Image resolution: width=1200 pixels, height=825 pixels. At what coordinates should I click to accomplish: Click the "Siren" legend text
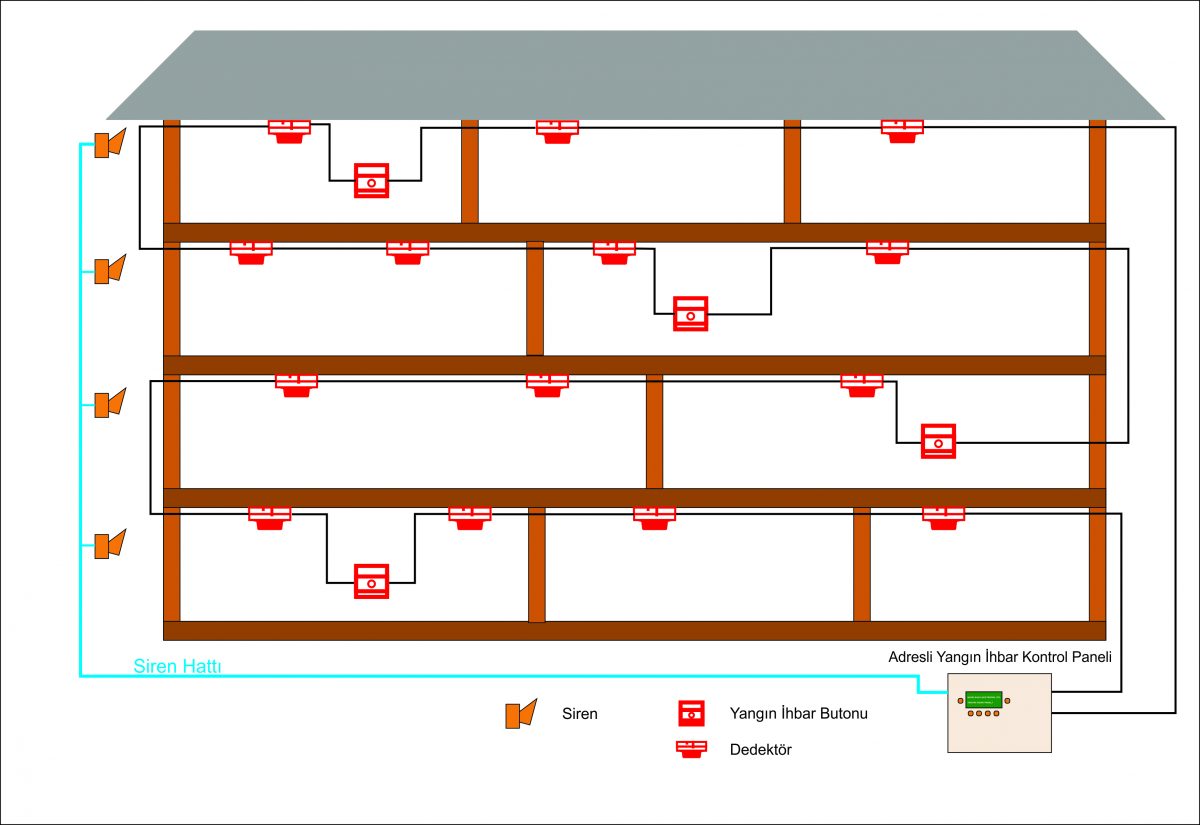point(580,714)
